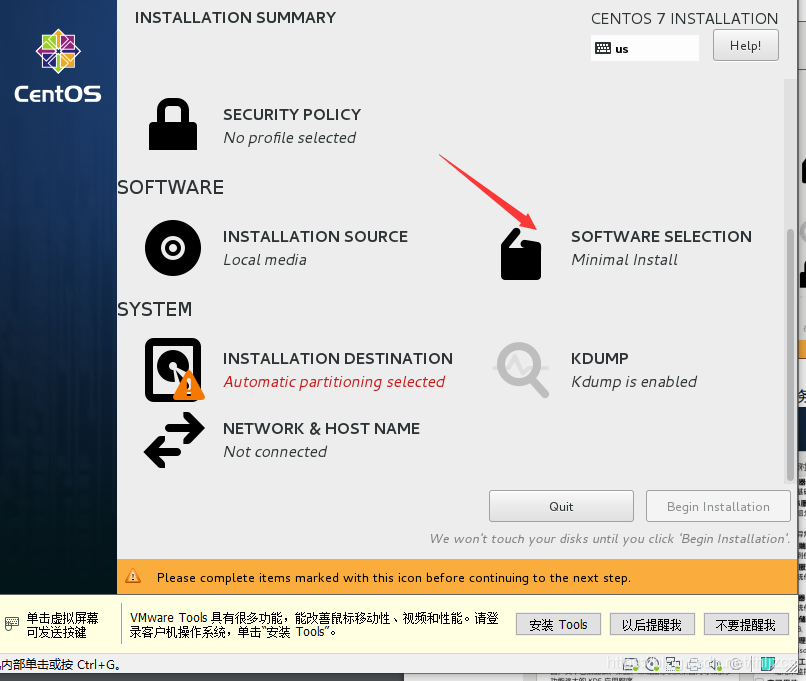Click the keyboard layout icon next to us

[x=602, y=48]
